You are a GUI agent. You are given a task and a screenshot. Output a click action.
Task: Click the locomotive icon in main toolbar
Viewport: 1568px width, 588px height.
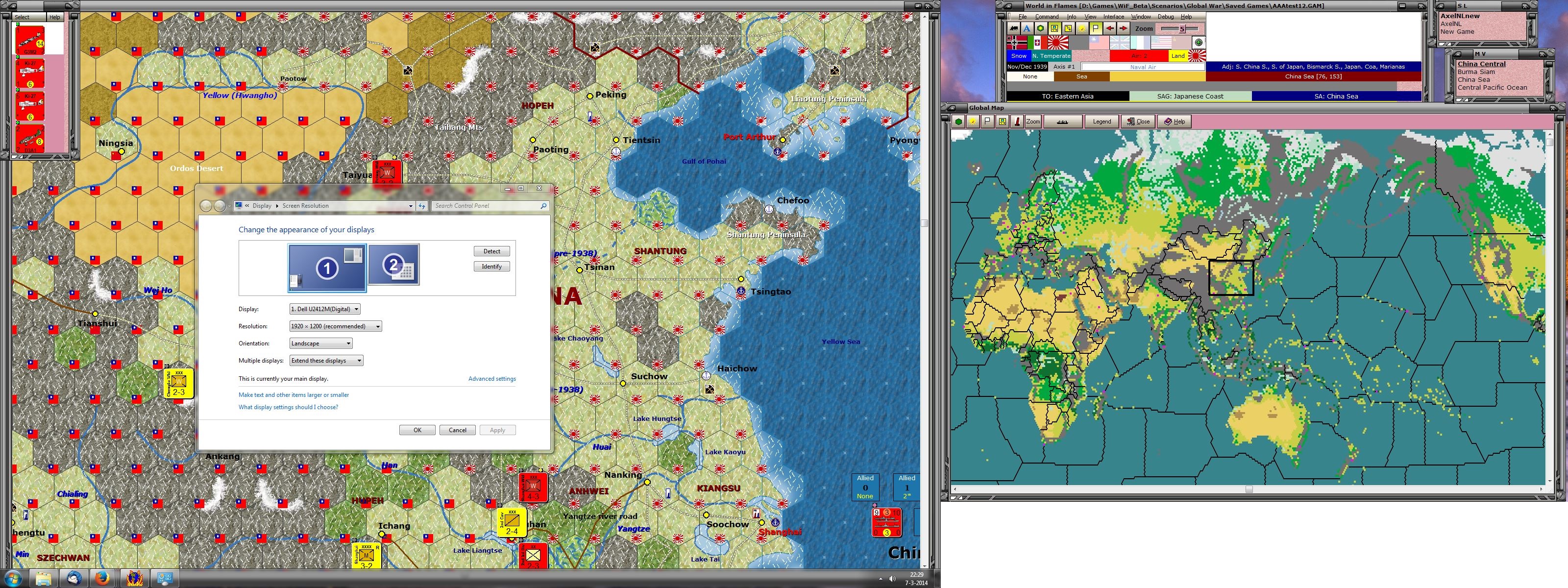coord(1014,28)
